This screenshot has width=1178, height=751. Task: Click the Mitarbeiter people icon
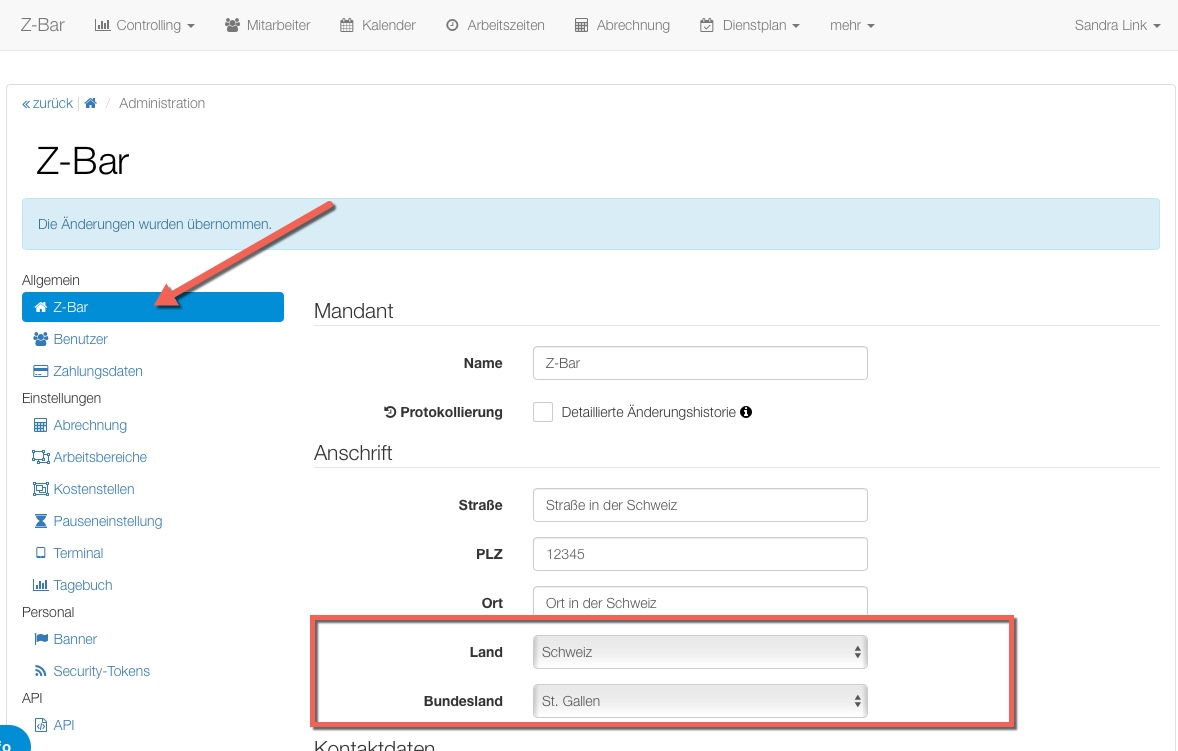(x=232, y=25)
